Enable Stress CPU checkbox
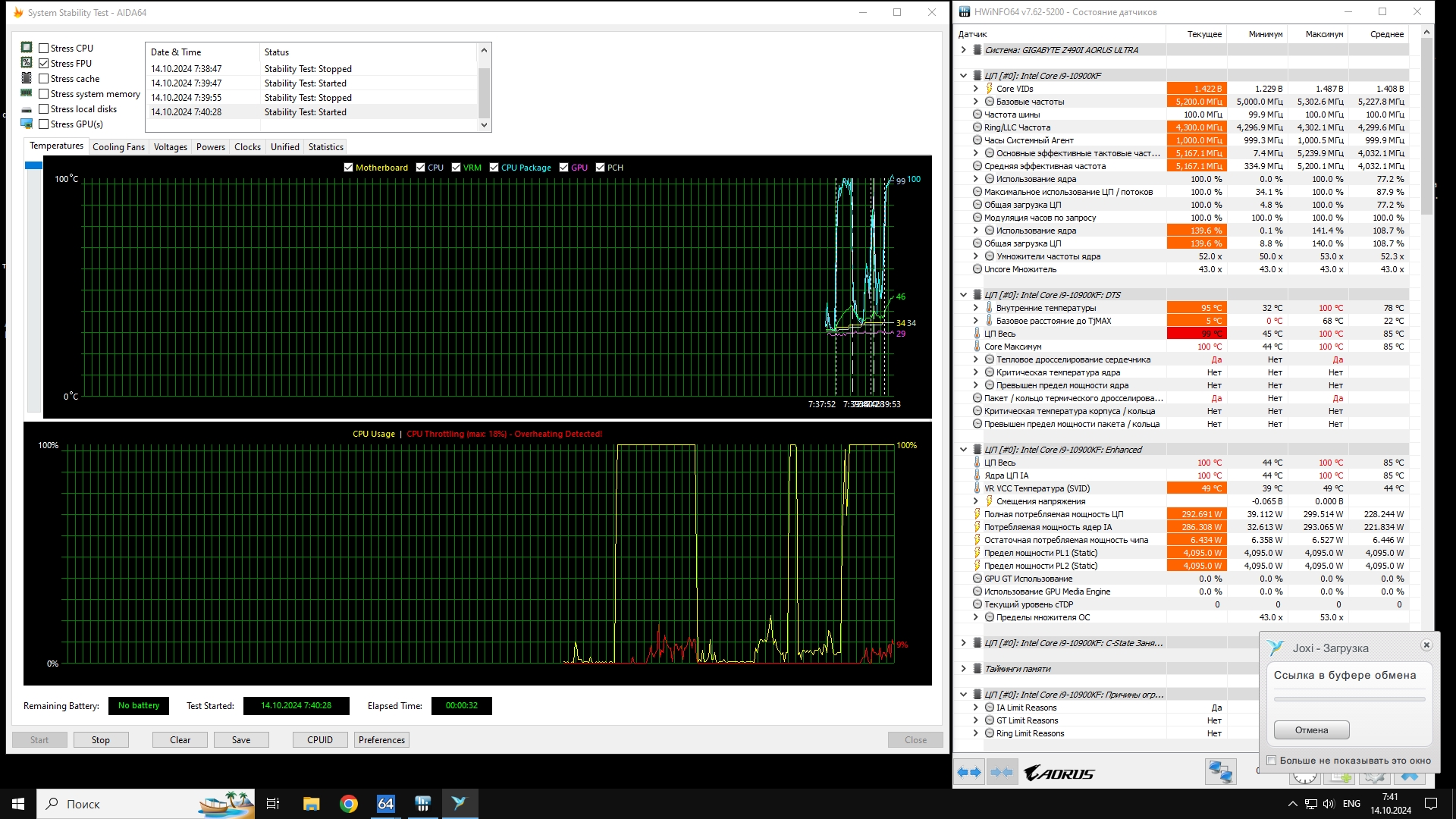The height and width of the screenshot is (819, 1456). [x=44, y=48]
